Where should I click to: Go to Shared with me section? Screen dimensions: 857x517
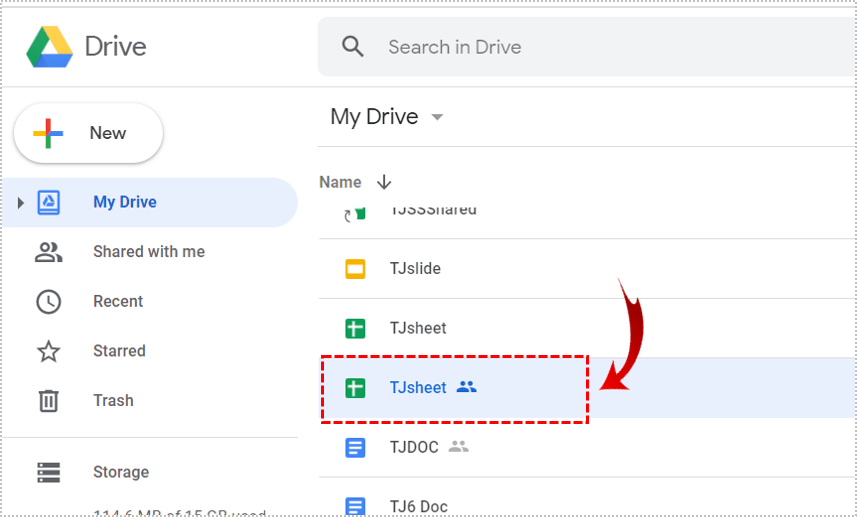coord(149,252)
